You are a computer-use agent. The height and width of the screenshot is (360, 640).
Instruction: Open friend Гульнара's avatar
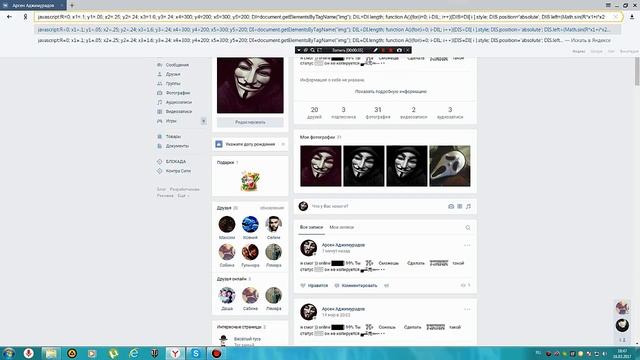tap(250, 252)
